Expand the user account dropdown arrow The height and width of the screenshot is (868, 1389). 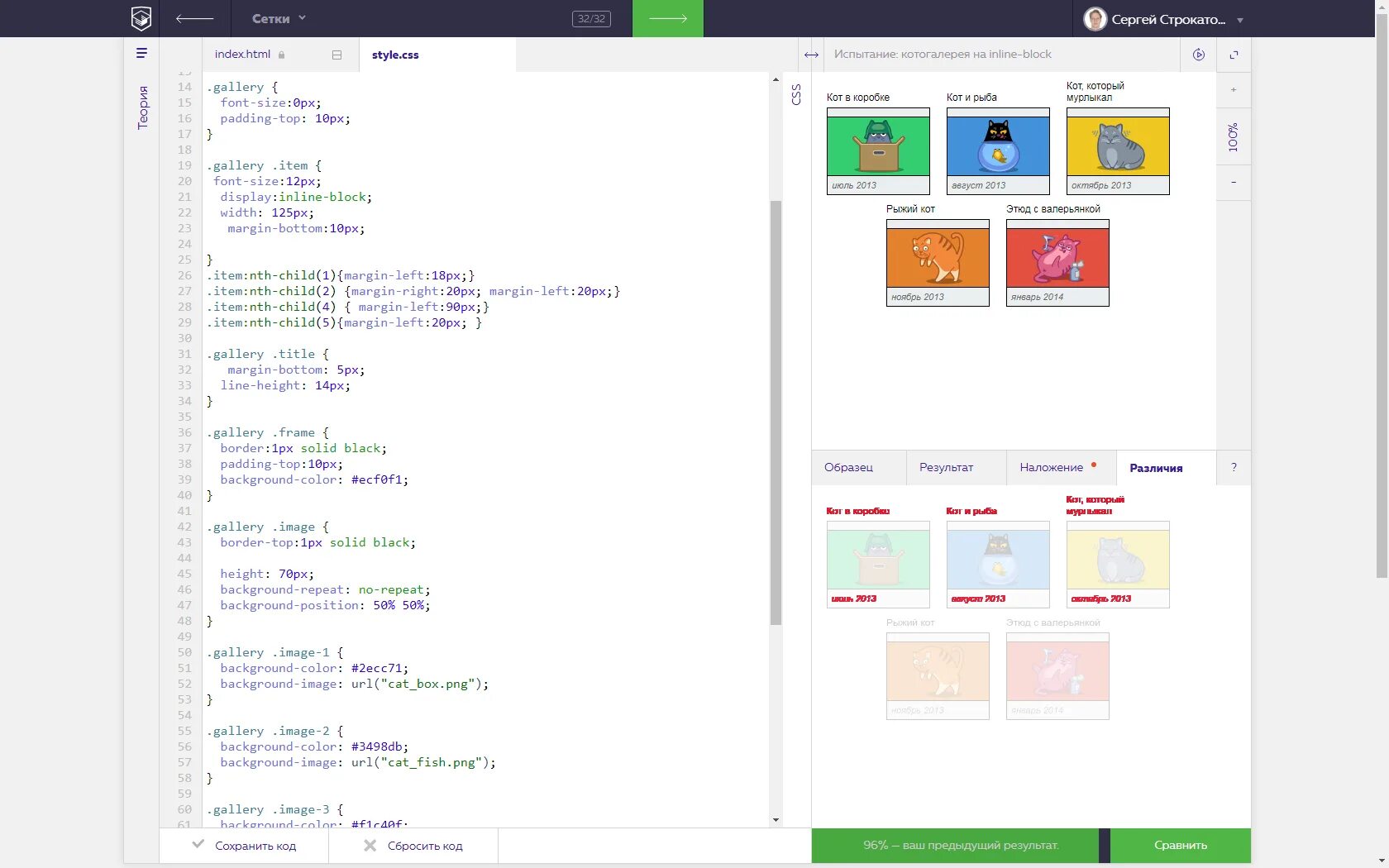tap(1240, 20)
